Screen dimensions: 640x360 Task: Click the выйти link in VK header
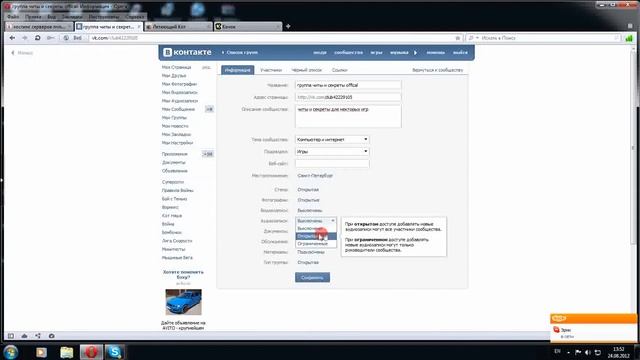[460, 53]
